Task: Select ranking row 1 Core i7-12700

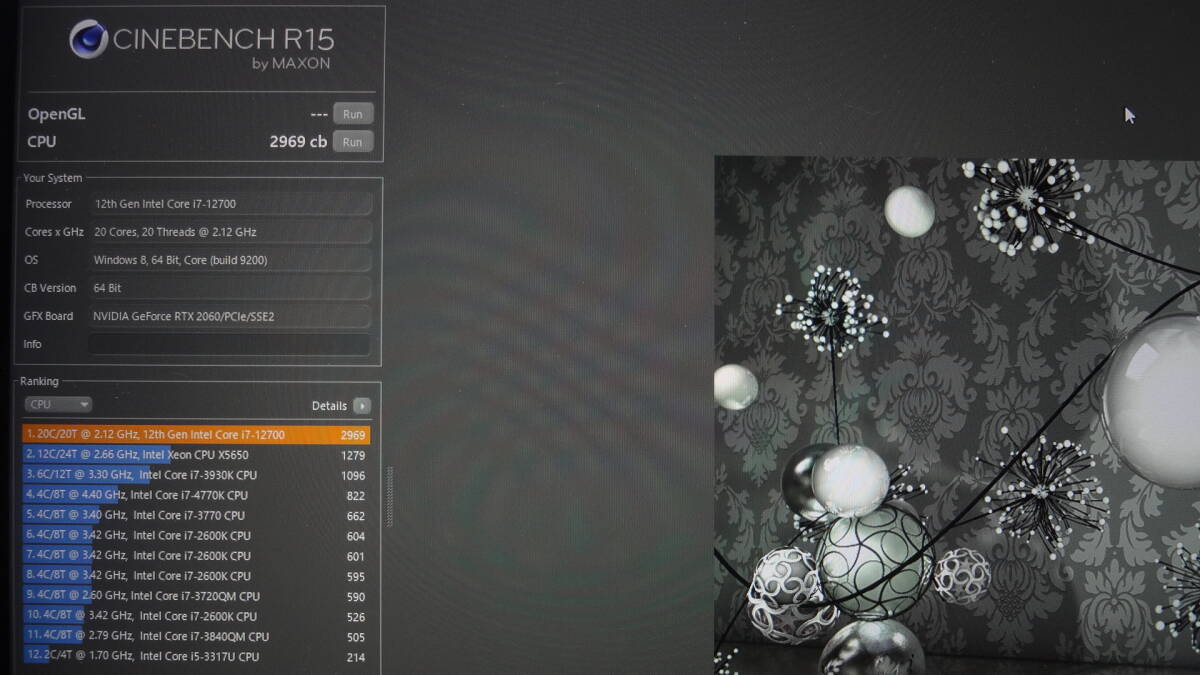Action: point(196,435)
